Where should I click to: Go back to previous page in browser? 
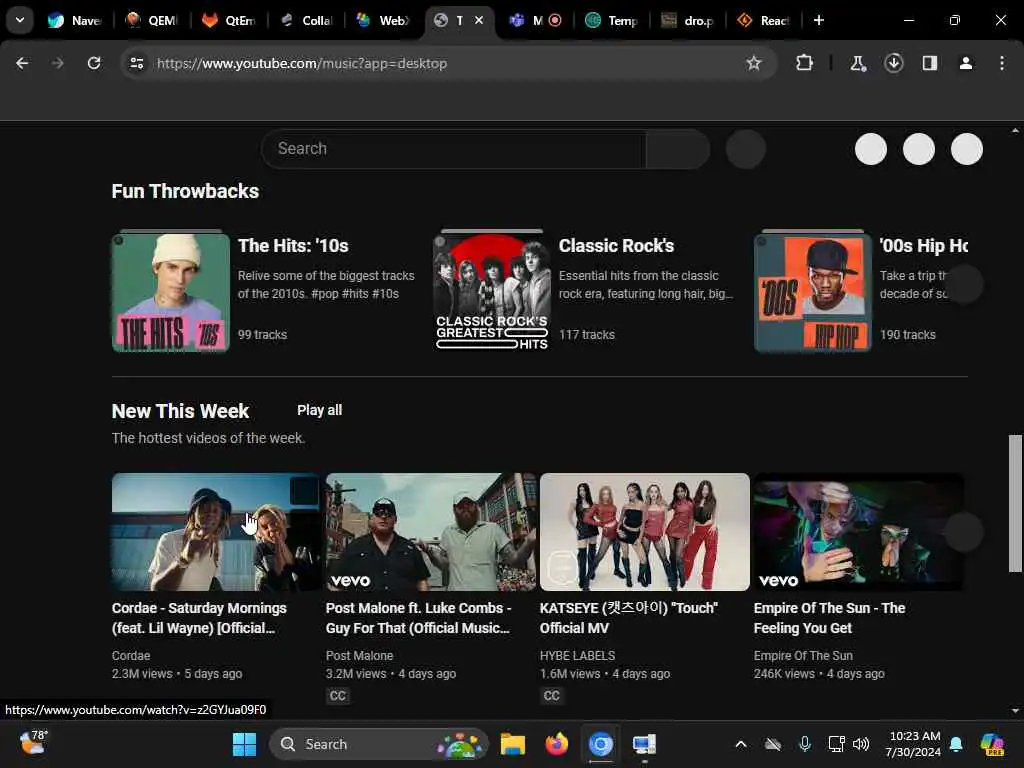tap(22, 63)
